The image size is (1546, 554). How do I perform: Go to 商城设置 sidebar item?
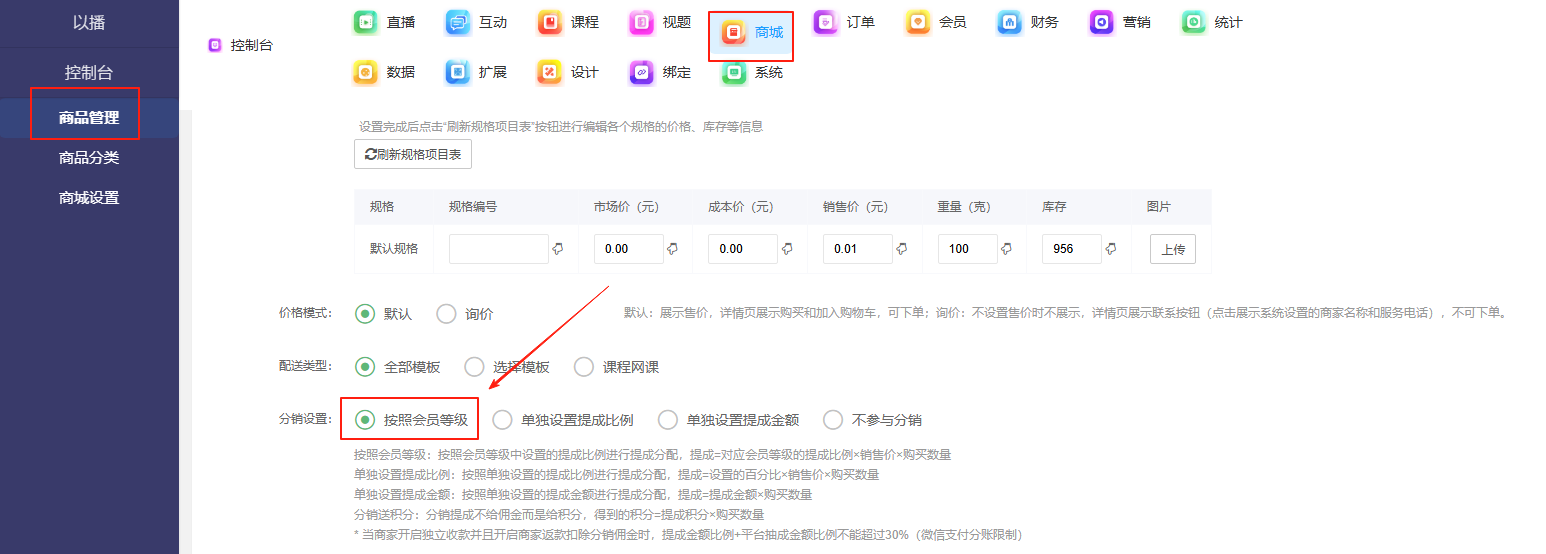coord(89,198)
